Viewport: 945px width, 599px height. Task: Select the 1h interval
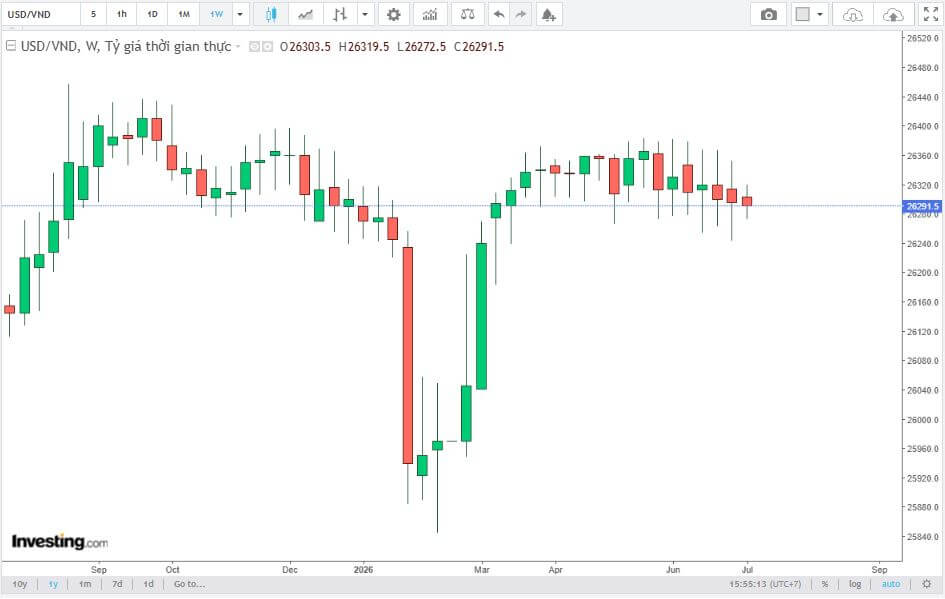click(122, 14)
